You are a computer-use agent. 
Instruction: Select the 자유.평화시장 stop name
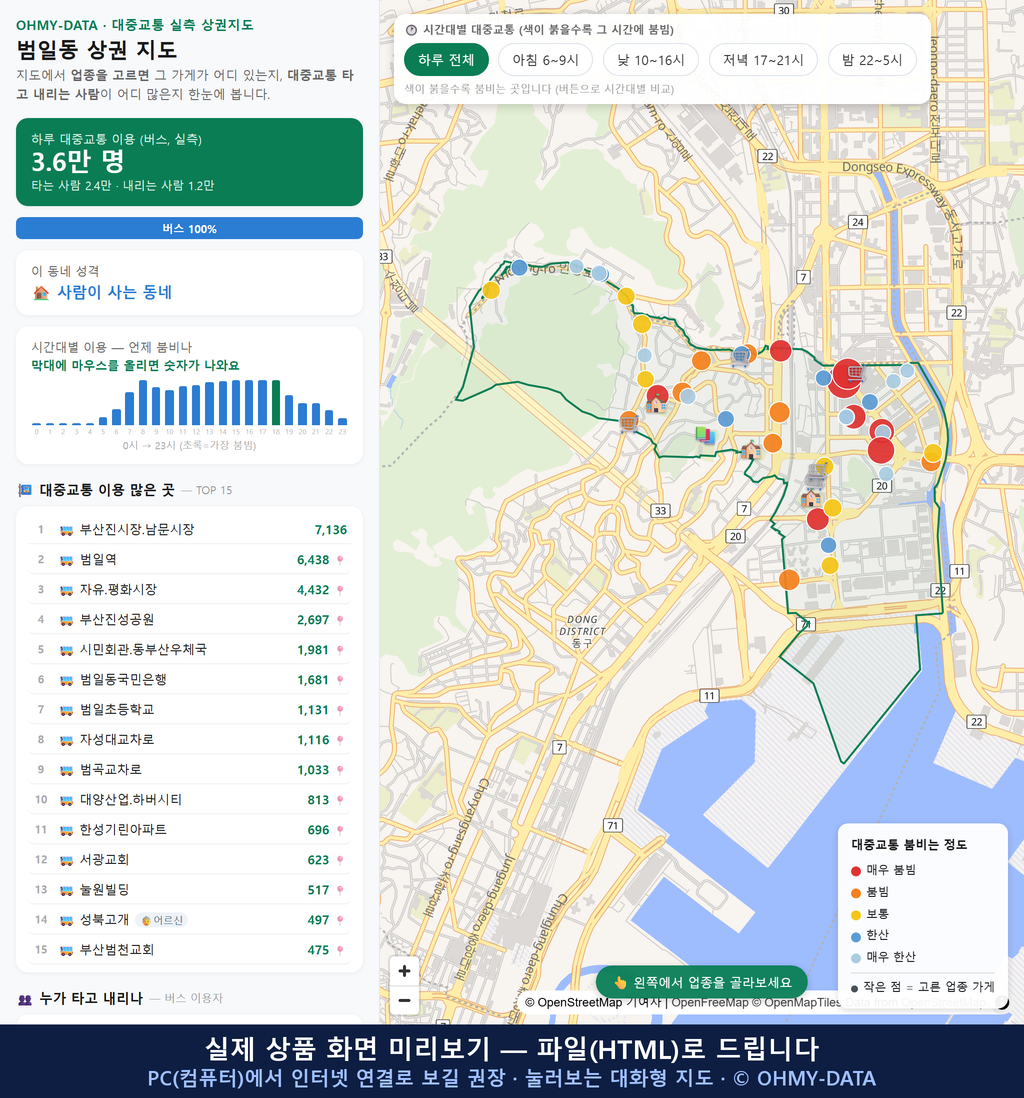click(x=118, y=590)
